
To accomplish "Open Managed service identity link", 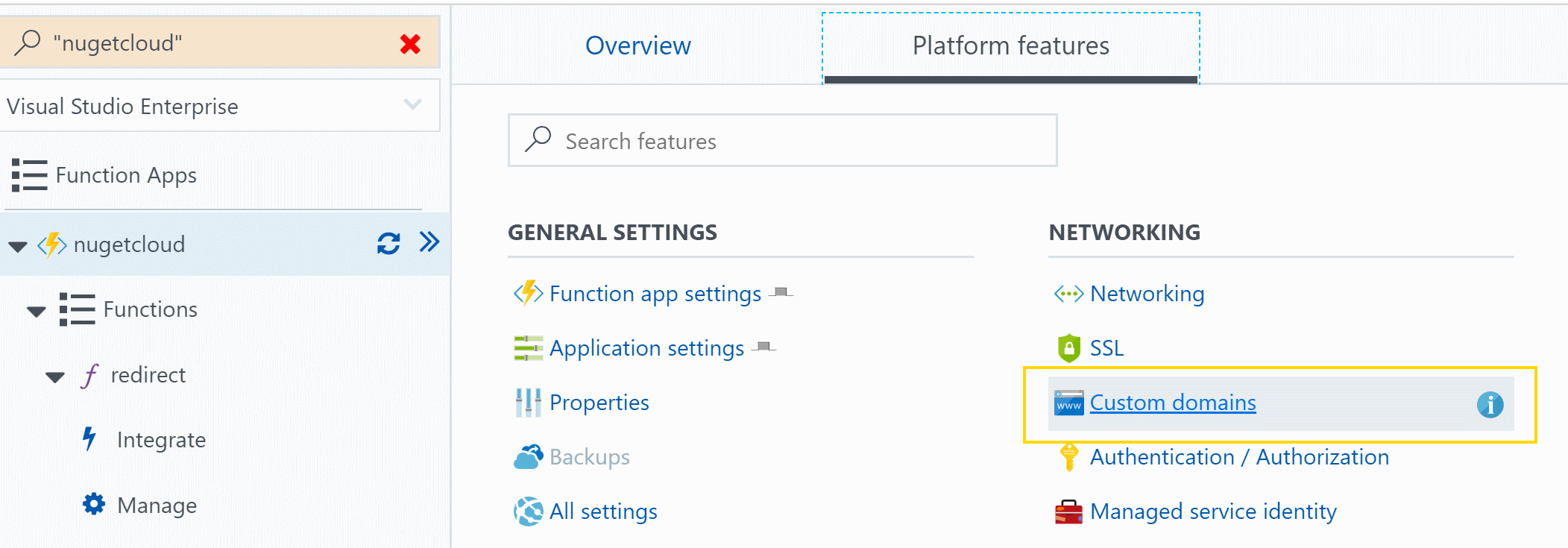I will pyautogui.click(x=1214, y=512).
